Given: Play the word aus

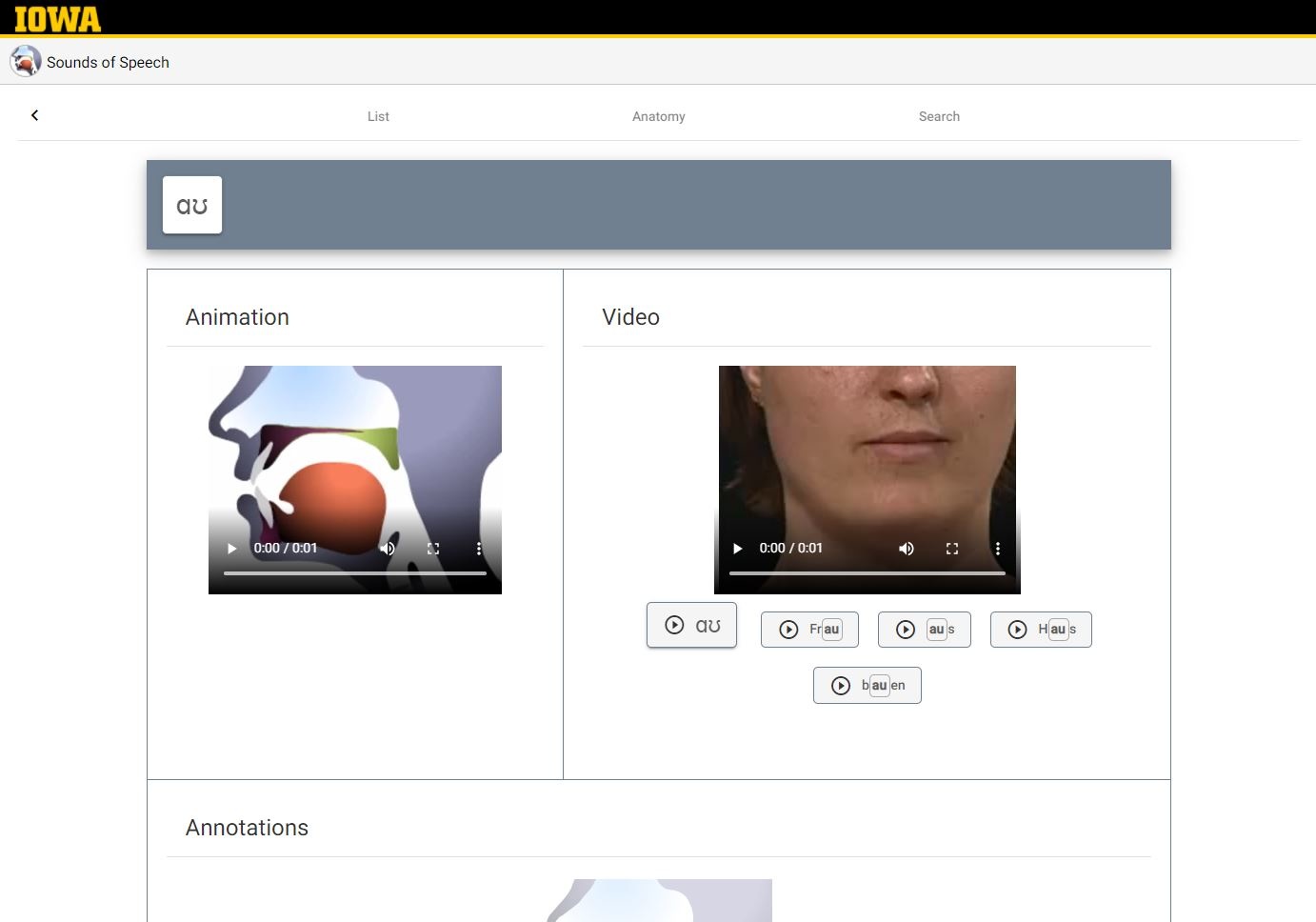Looking at the screenshot, I should [924, 629].
